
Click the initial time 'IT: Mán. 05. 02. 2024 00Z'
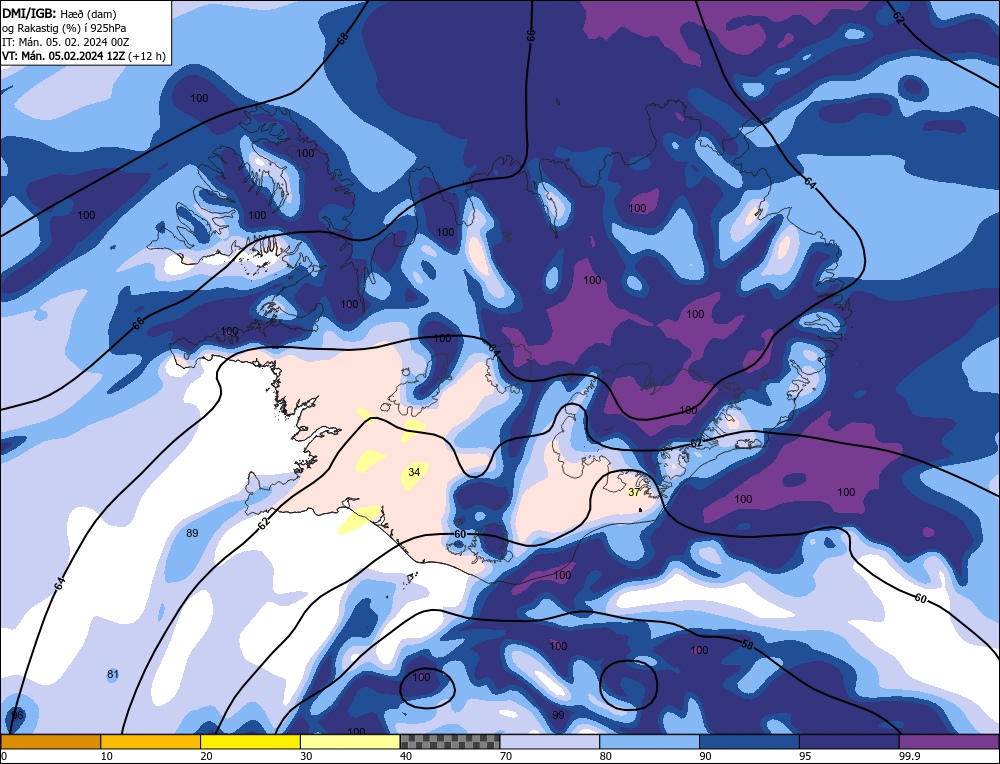point(66,42)
